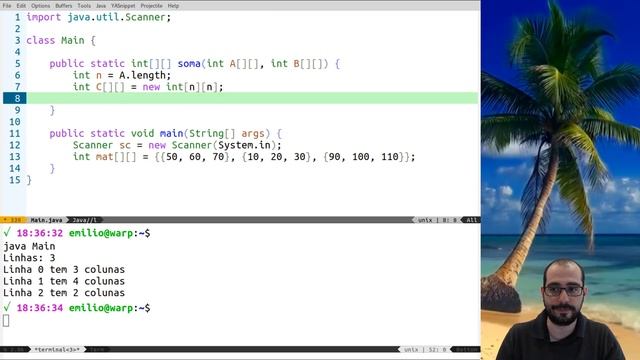Screen dimensions: 640x360
Task: Click the terminal prompt at 18:36:34
Action: tap(76, 308)
